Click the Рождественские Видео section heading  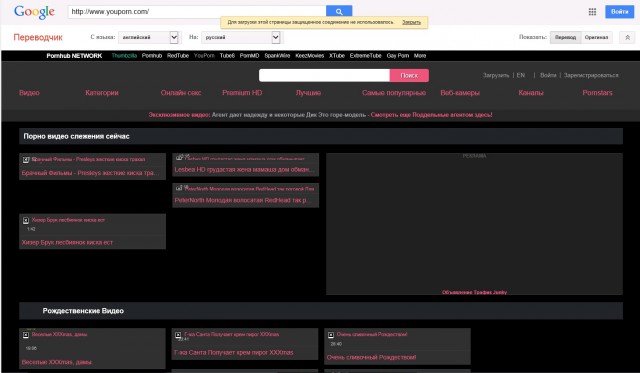(83, 311)
